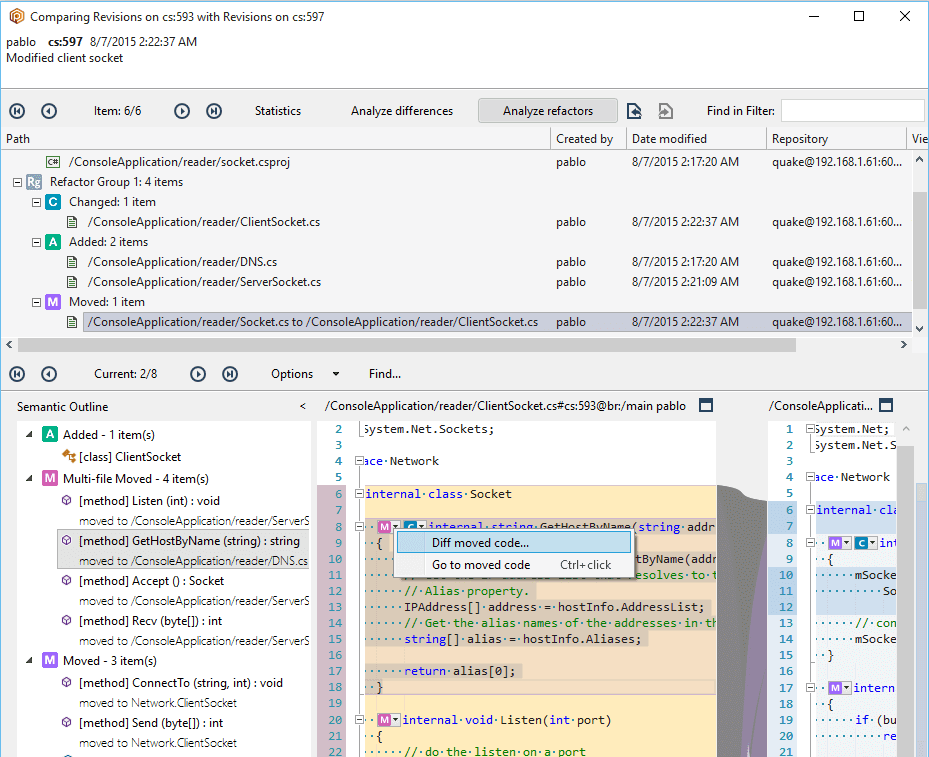Jump to first difference beside Current: 2/8
Screen dimensions: 929x757
(17, 374)
